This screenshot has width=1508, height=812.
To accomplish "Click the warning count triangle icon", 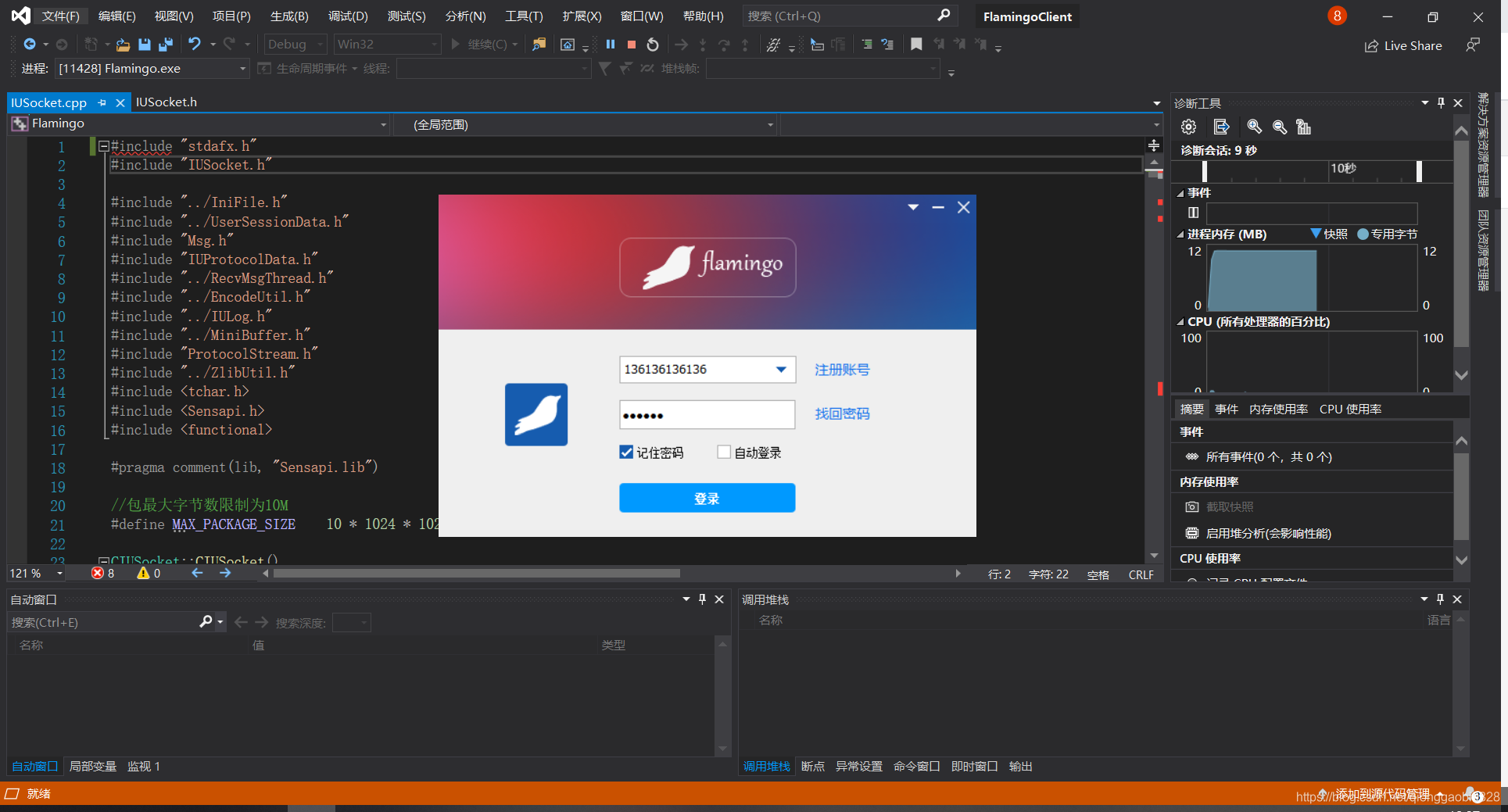I will click(x=143, y=574).
